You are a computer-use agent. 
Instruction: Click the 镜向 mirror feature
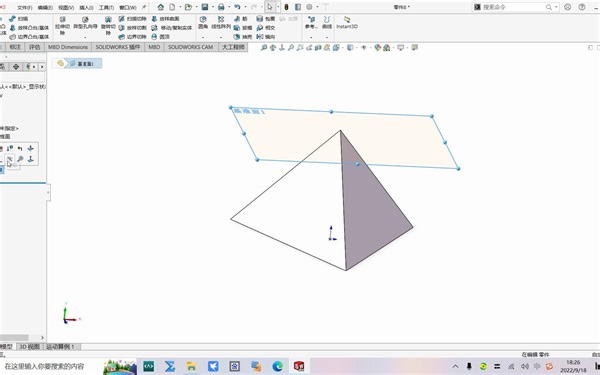pos(266,37)
